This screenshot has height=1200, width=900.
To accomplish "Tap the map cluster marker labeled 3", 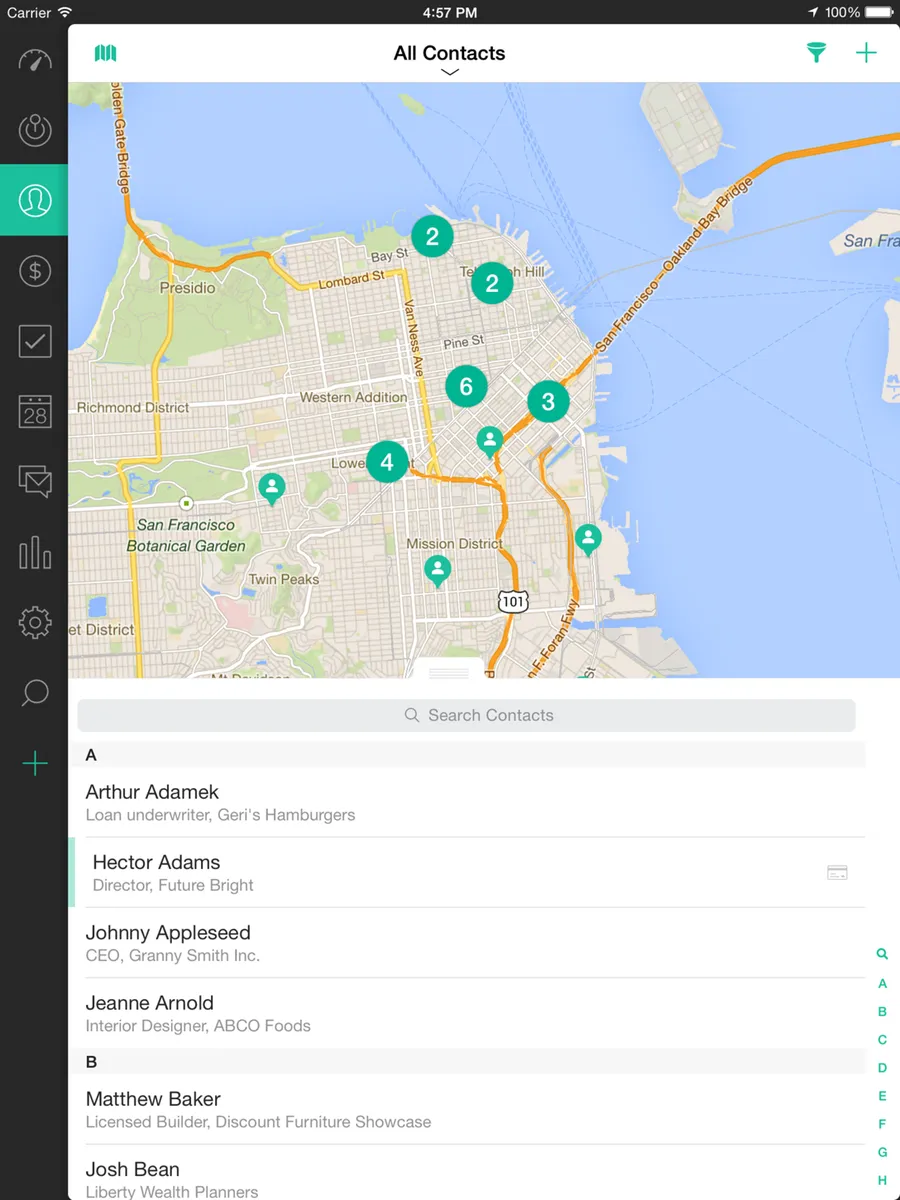I will [x=548, y=402].
